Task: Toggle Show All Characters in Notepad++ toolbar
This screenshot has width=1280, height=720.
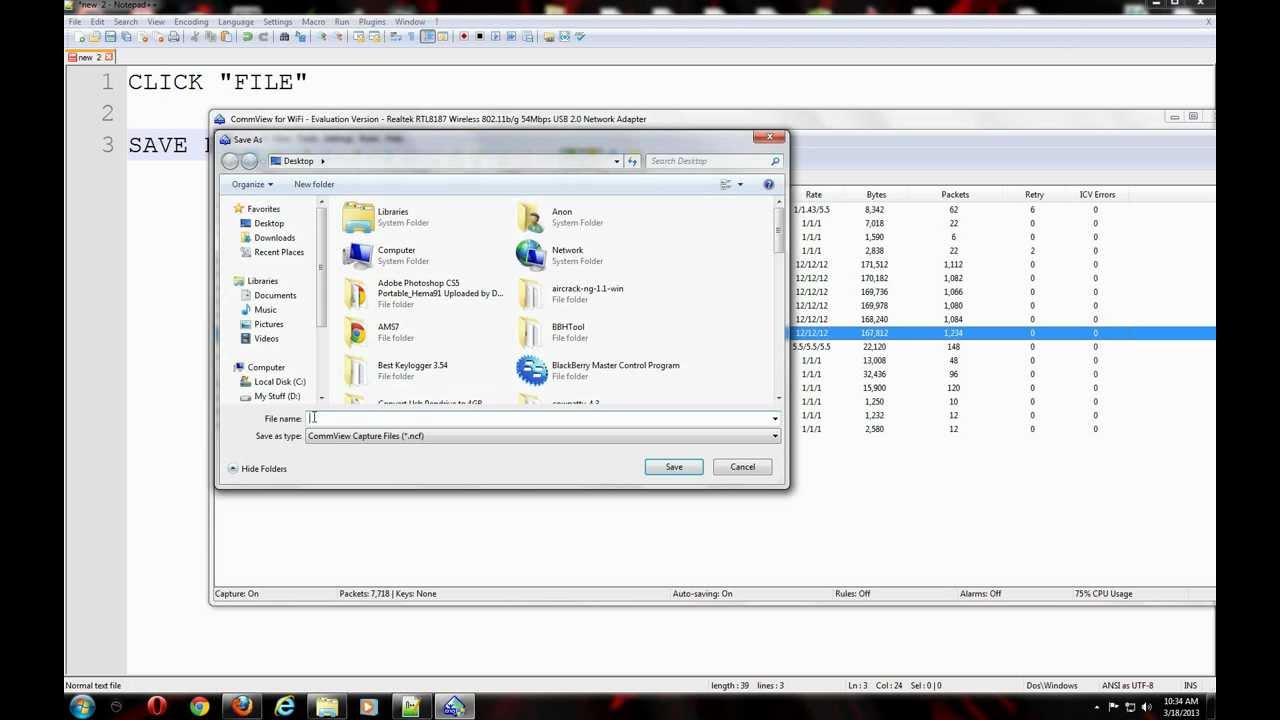Action: pos(411,36)
